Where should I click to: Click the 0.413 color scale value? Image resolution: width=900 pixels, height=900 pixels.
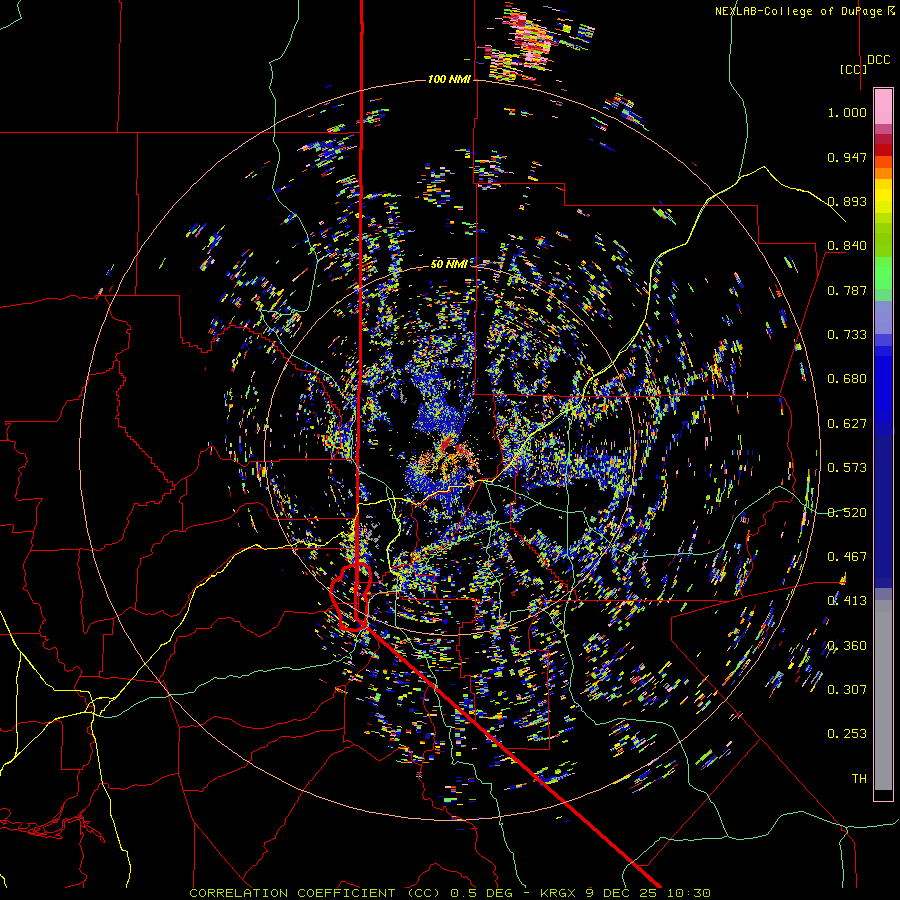(x=847, y=601)
